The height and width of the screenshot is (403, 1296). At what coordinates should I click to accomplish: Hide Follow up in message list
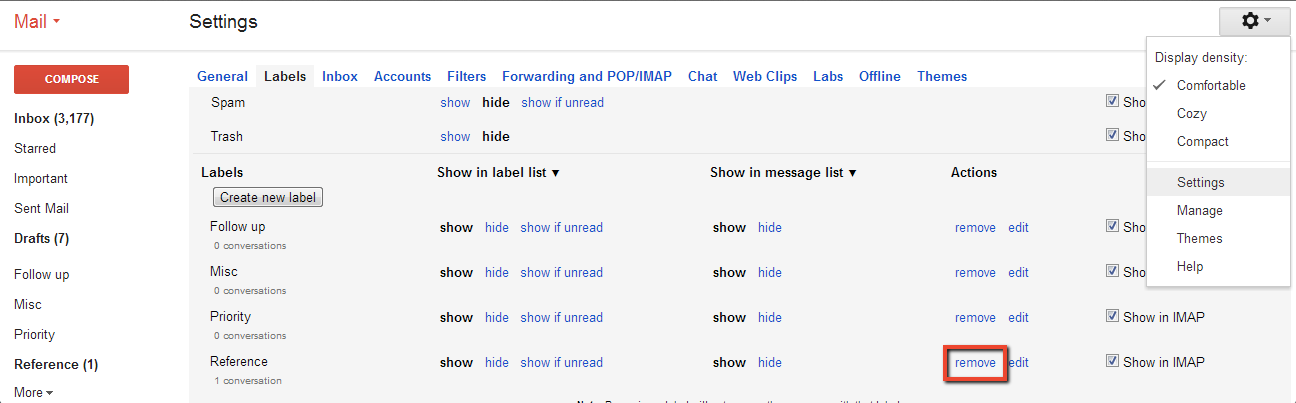770,227
